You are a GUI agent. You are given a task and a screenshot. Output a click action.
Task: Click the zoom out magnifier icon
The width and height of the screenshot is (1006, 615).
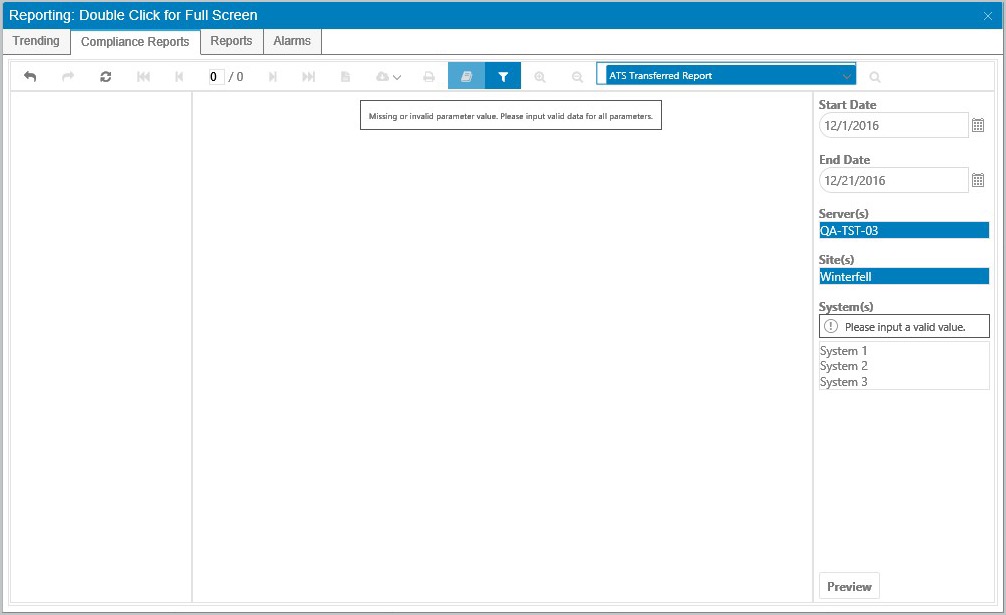tap(577, 76)
